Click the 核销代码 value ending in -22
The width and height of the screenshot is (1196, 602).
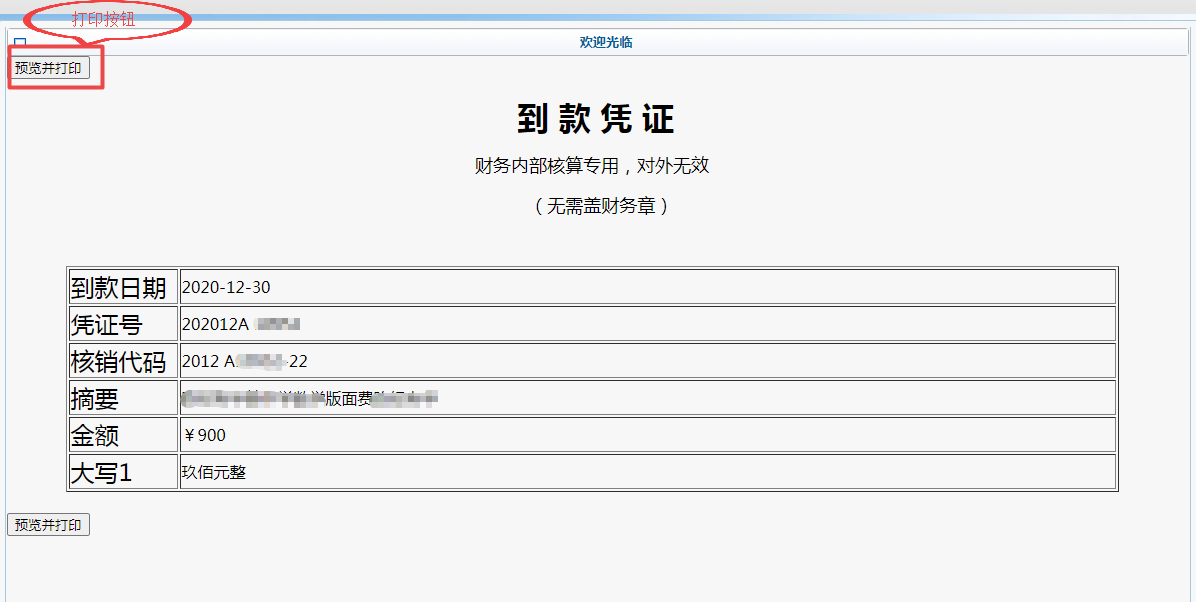(x=245, y=362)
